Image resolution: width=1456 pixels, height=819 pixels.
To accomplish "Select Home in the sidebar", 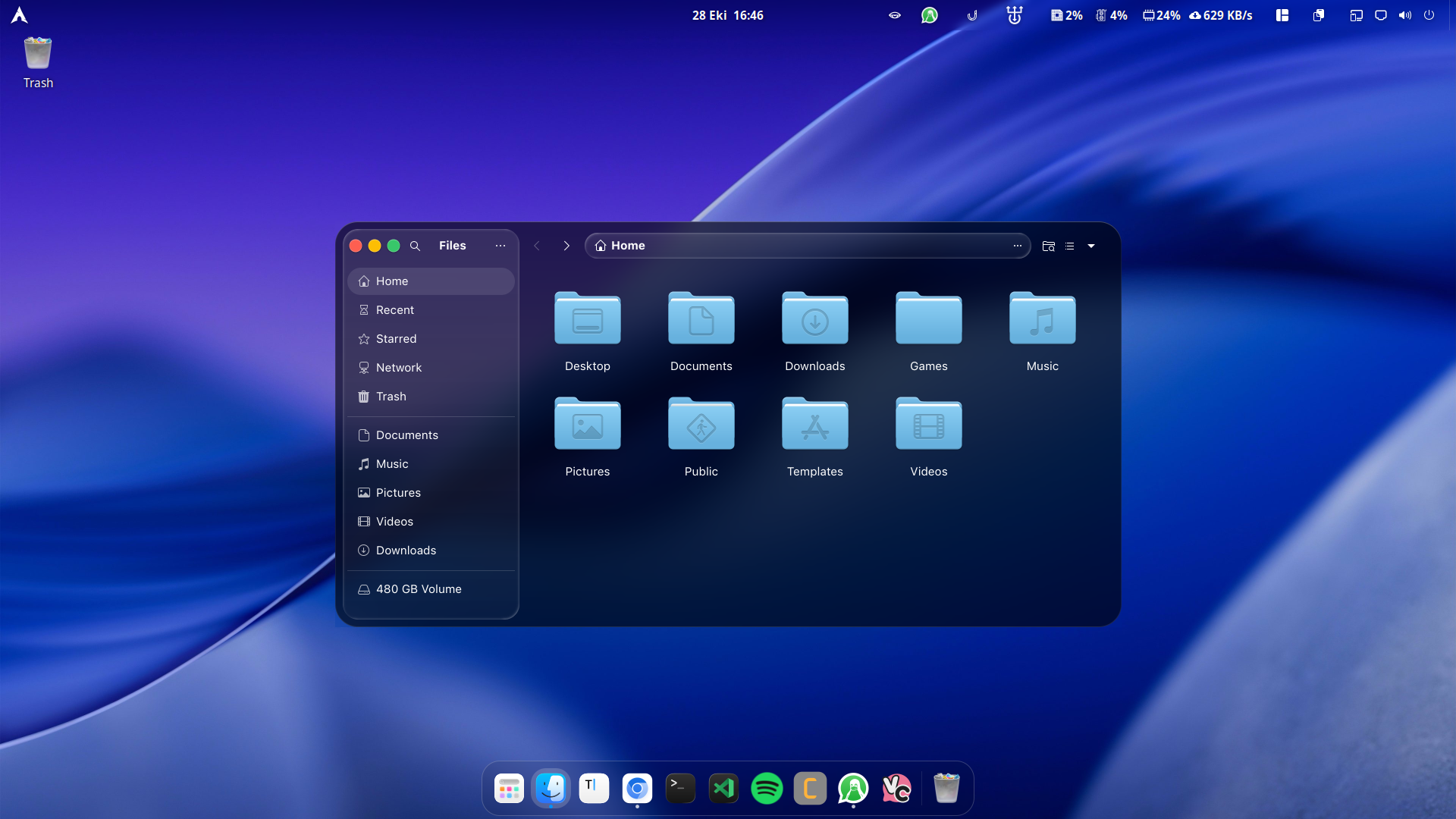I will (431, 281).
